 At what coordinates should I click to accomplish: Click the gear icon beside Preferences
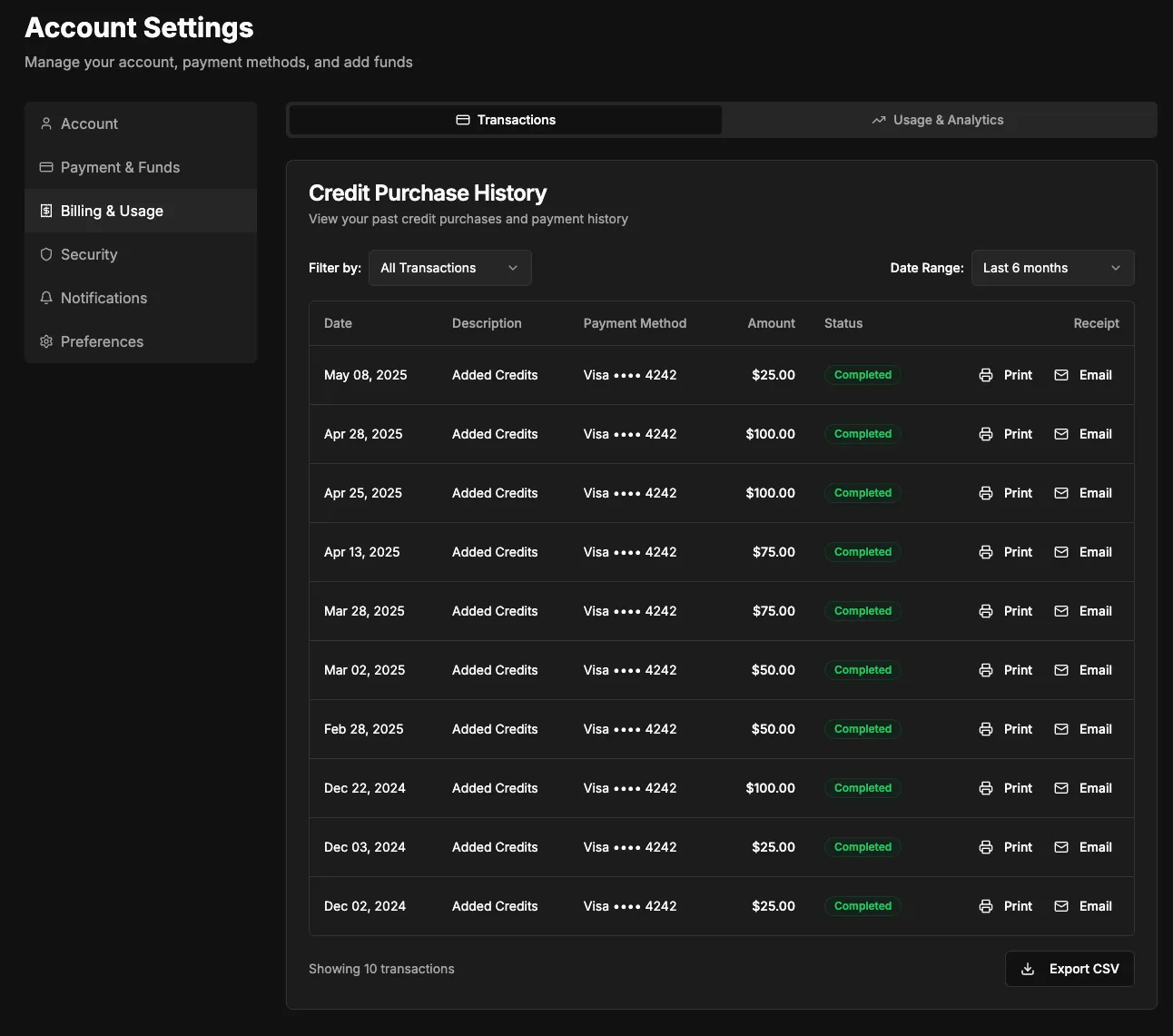tap(46, 341)
